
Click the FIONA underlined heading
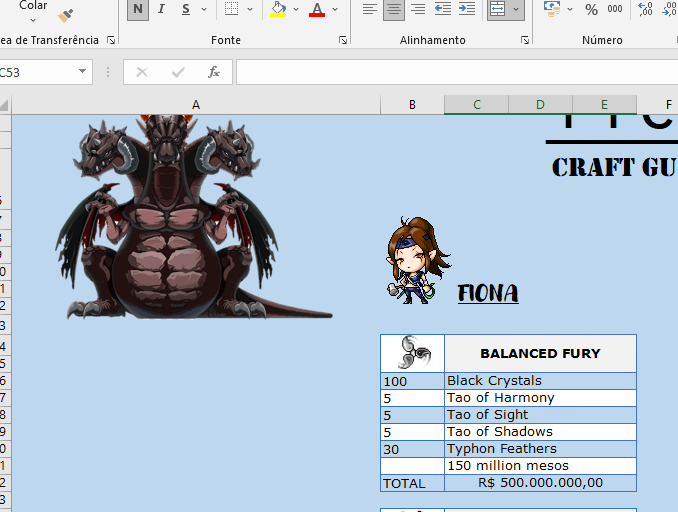[488, 294]
